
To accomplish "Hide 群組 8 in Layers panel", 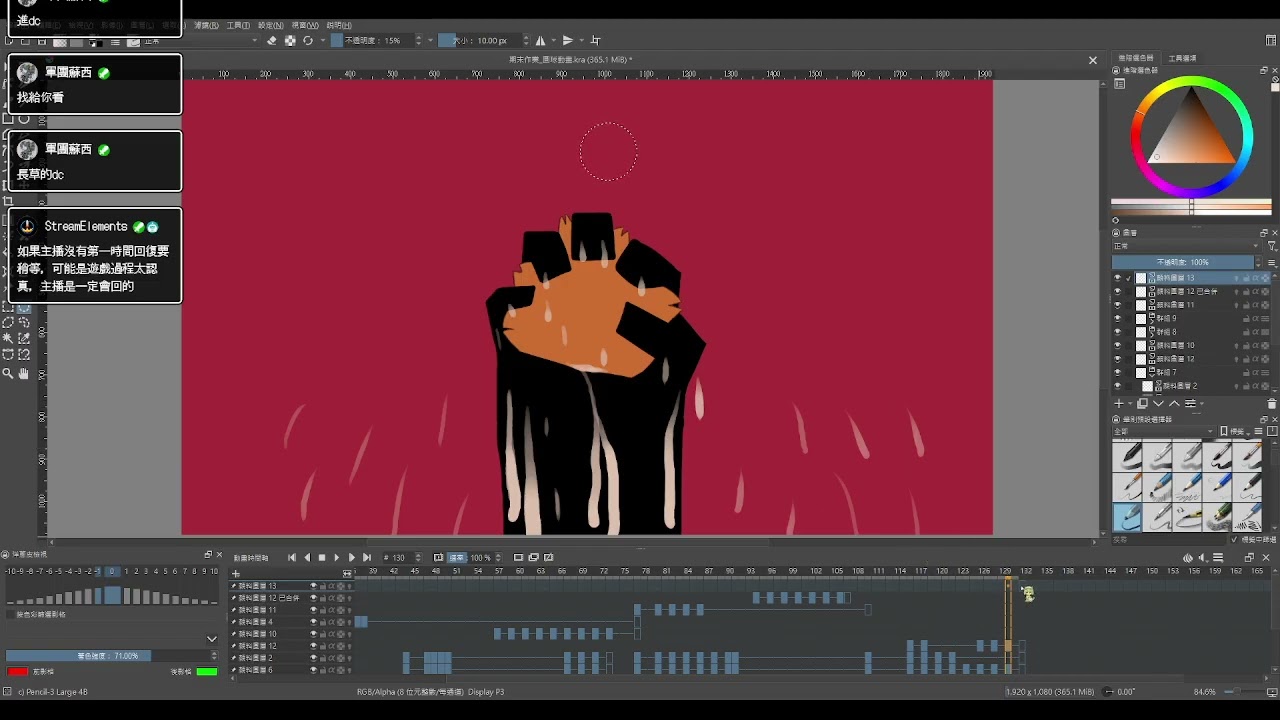I will point(1118,332).
